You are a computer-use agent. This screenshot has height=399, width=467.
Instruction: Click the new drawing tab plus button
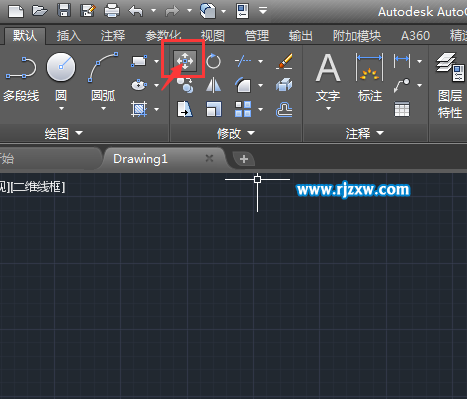click(x=244, y=159)
